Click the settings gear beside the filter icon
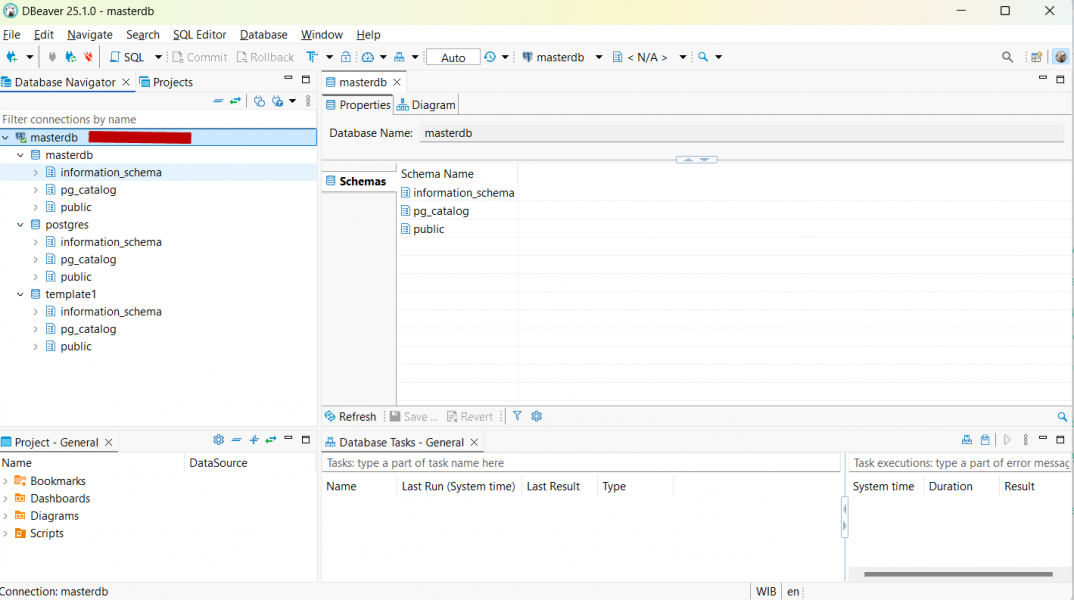The width and height of the screenshot is (1074, 600). [536, 416]
